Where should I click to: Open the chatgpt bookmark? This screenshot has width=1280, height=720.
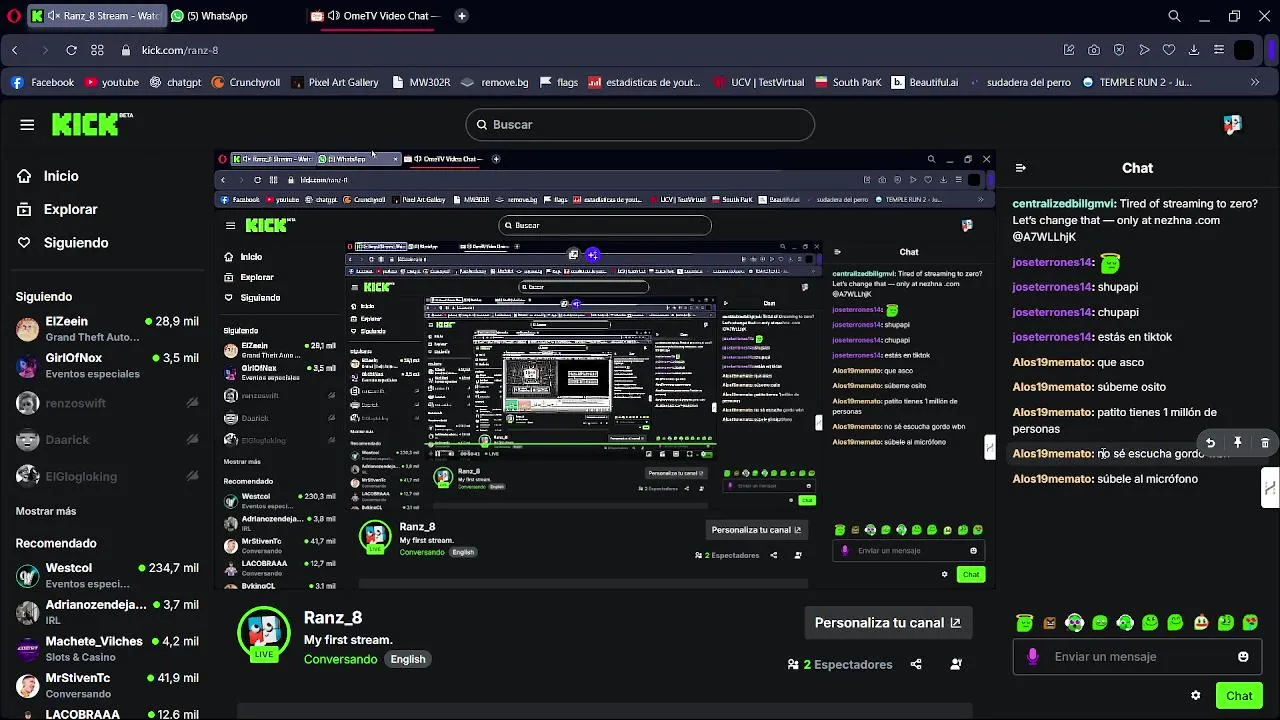coord(176,82)
